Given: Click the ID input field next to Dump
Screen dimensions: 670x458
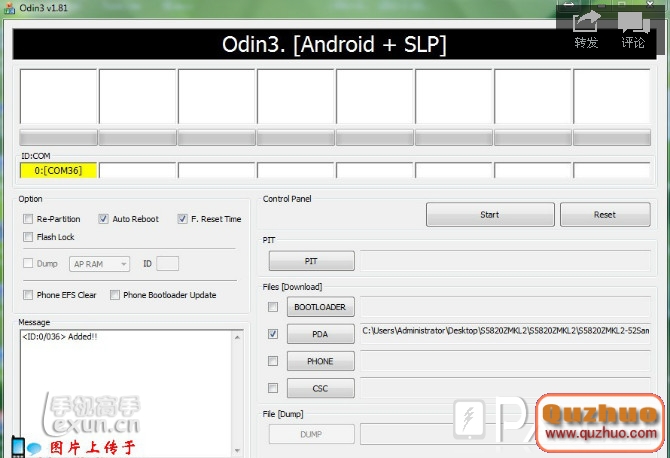Looking at the screenshot, I should click(x=168, y=264).
